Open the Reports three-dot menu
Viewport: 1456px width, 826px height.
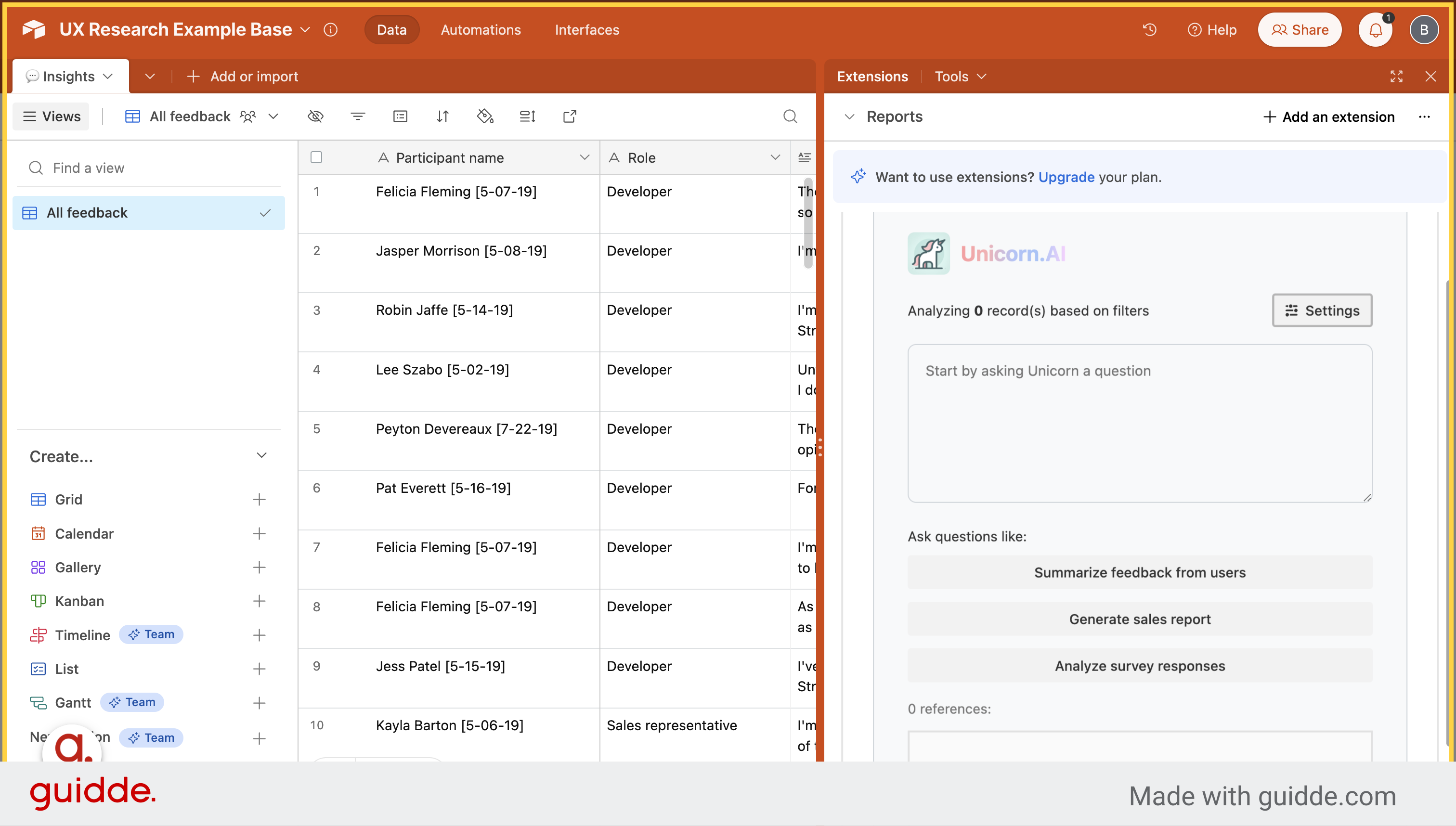(x=1424, y=116)
